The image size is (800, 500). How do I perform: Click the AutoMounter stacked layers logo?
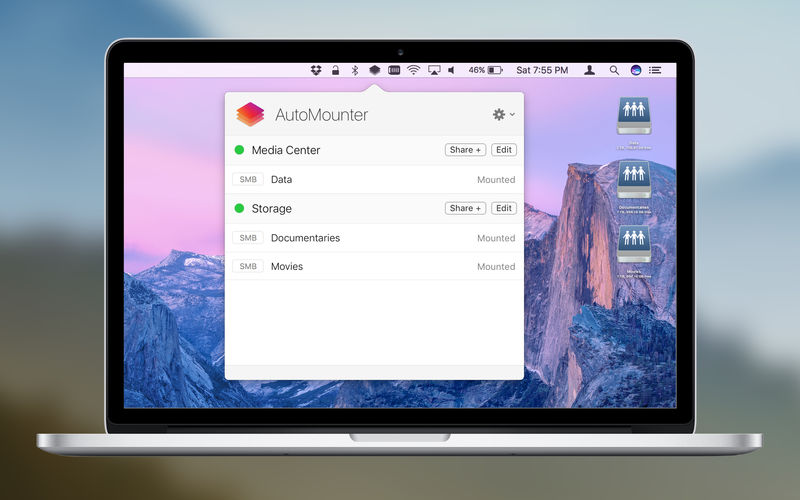click(250, 115)
